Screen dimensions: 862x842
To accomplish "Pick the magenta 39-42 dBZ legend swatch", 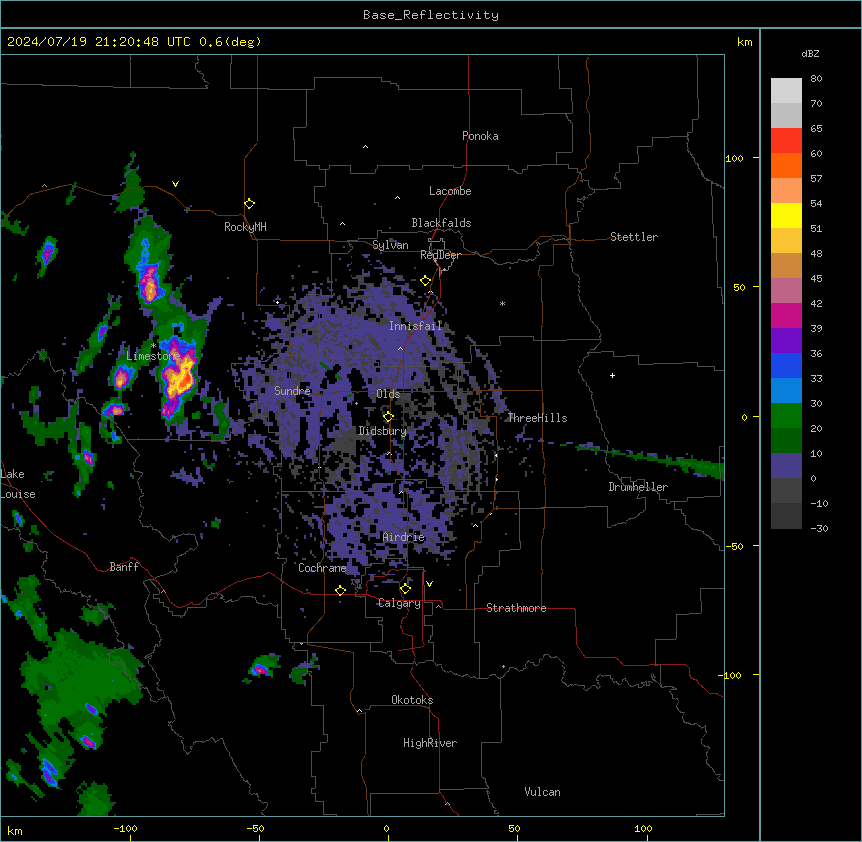I will [786, 315].
